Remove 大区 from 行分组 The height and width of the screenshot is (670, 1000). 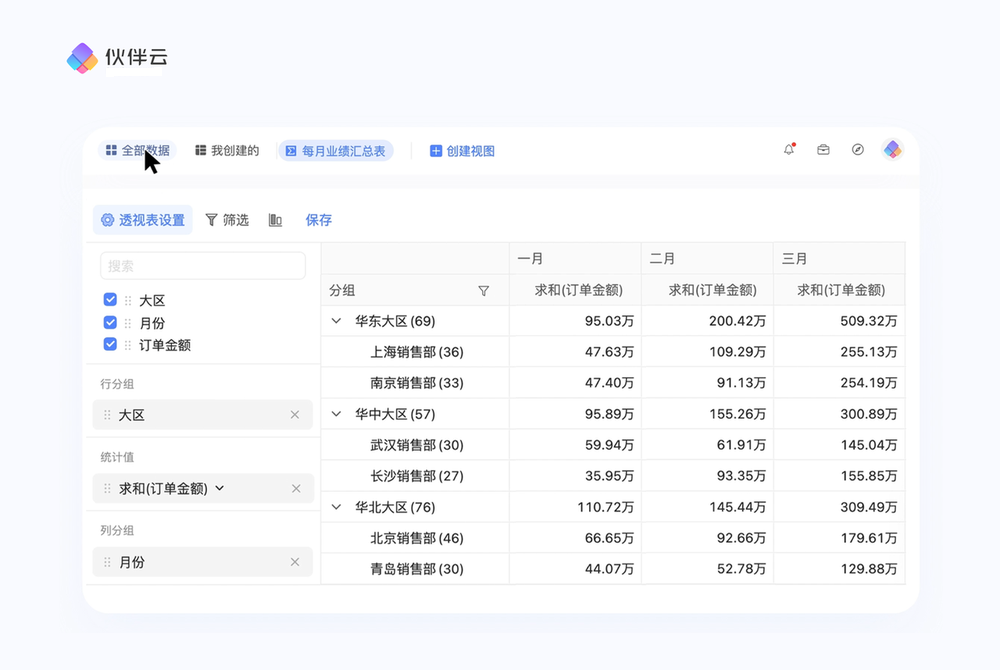[x=295, y=415]
